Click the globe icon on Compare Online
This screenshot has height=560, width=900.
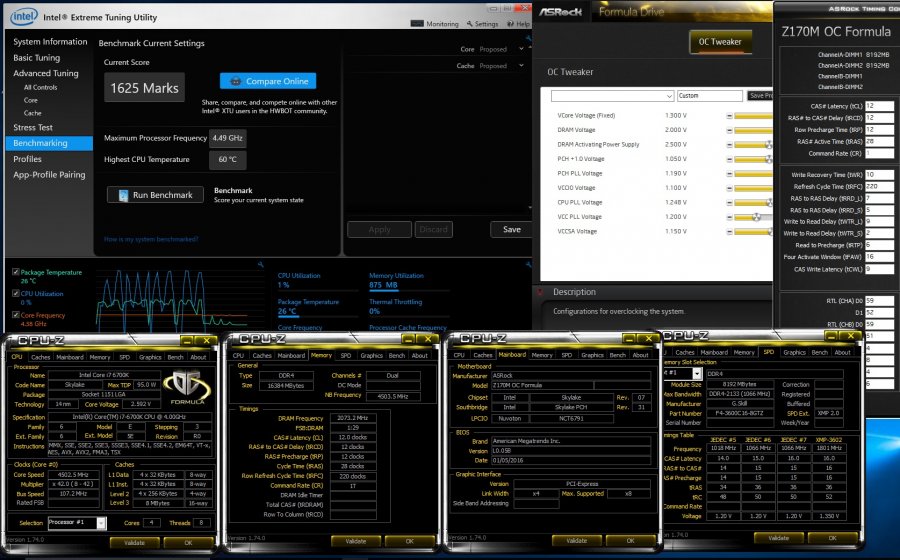pyautogui.click(x=235, y=81)
